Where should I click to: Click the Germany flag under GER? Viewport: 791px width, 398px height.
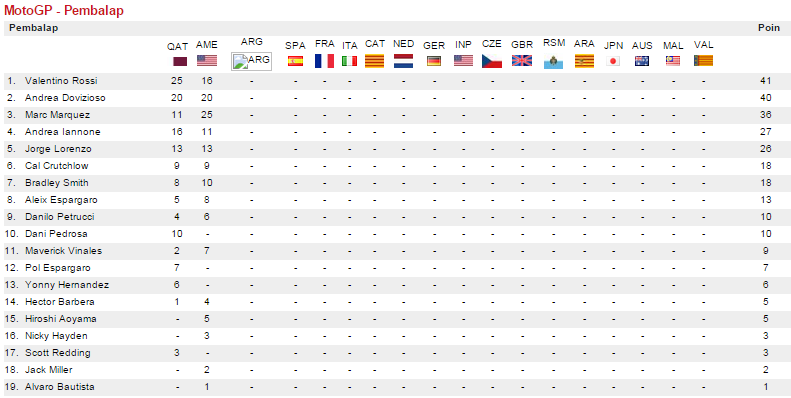[434, 62]
